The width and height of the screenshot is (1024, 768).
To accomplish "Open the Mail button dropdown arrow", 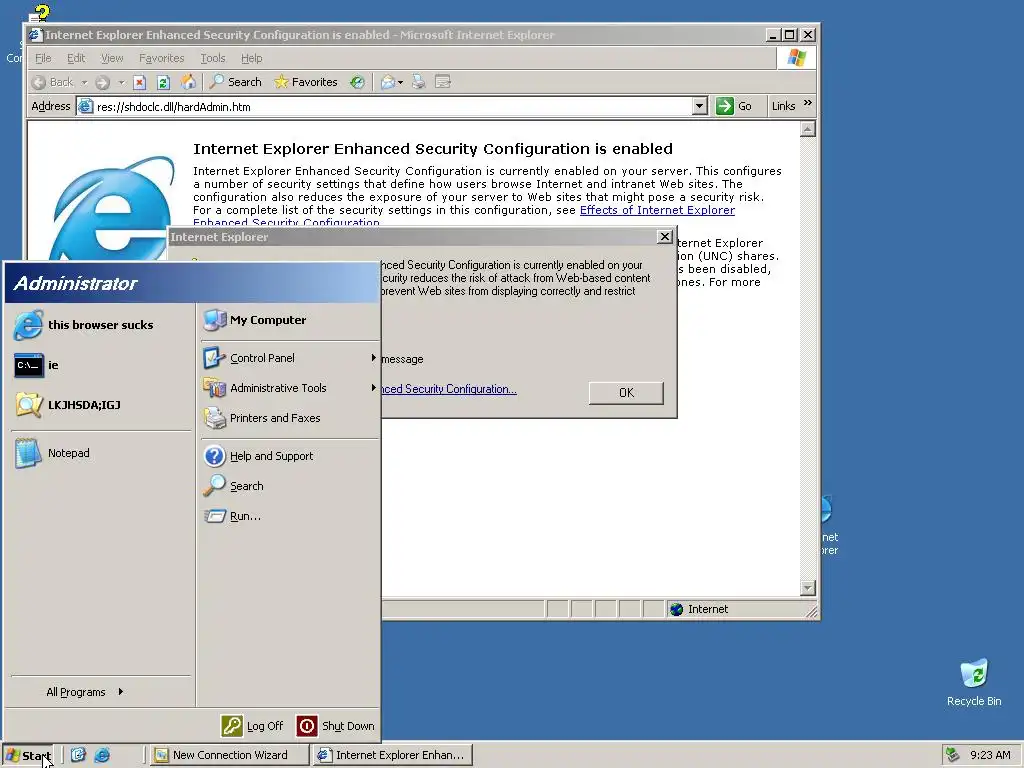I will click(x=400, y=83).
